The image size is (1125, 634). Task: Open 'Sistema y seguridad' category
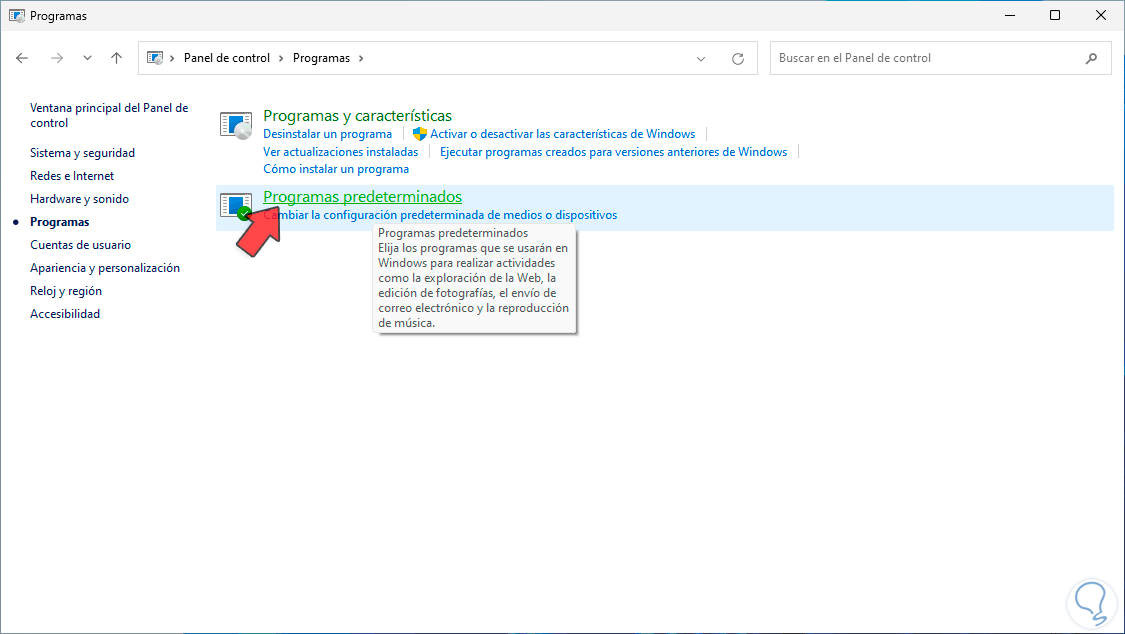click(83, 153)
